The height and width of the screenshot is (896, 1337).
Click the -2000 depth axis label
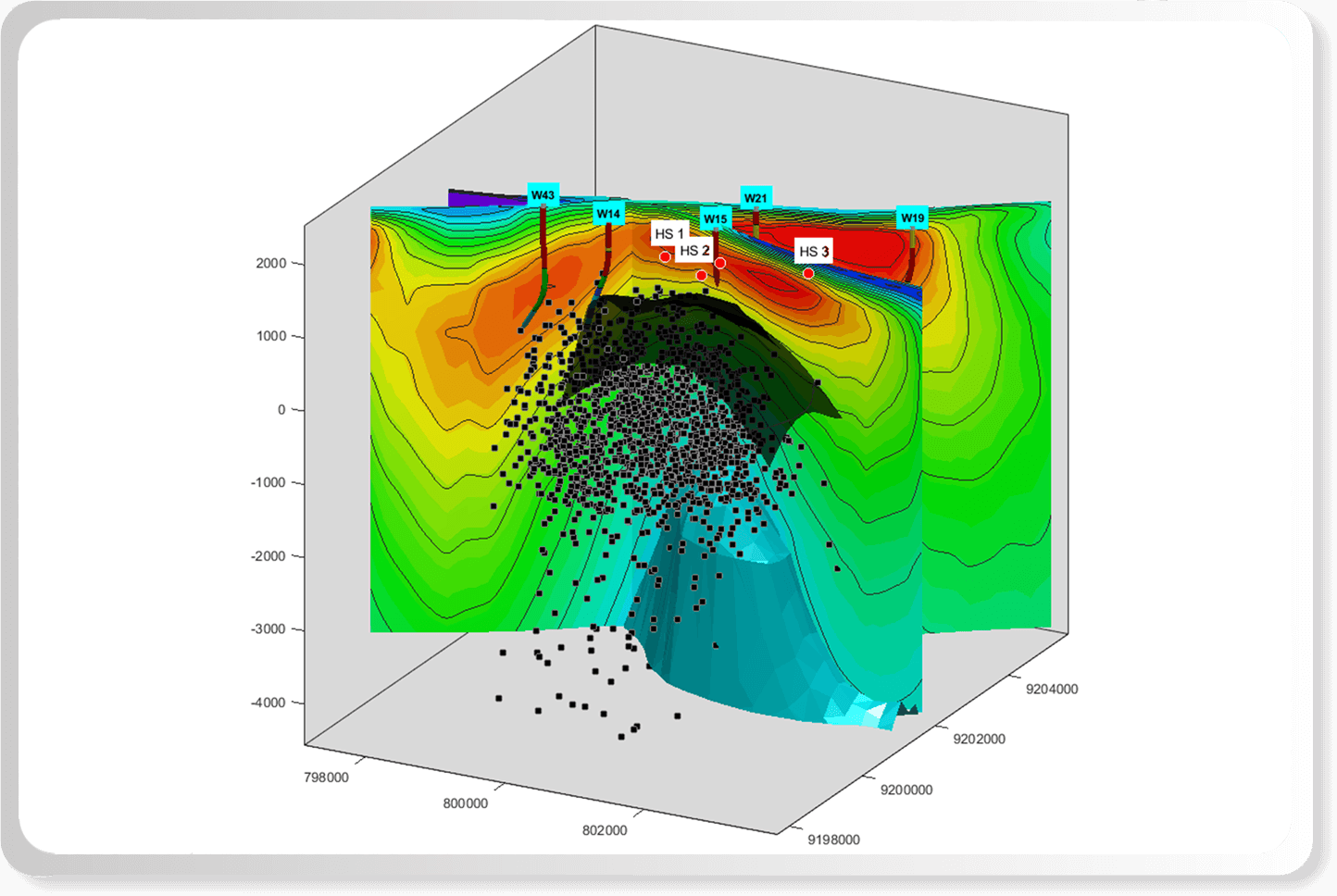click(x=269, y=555)
